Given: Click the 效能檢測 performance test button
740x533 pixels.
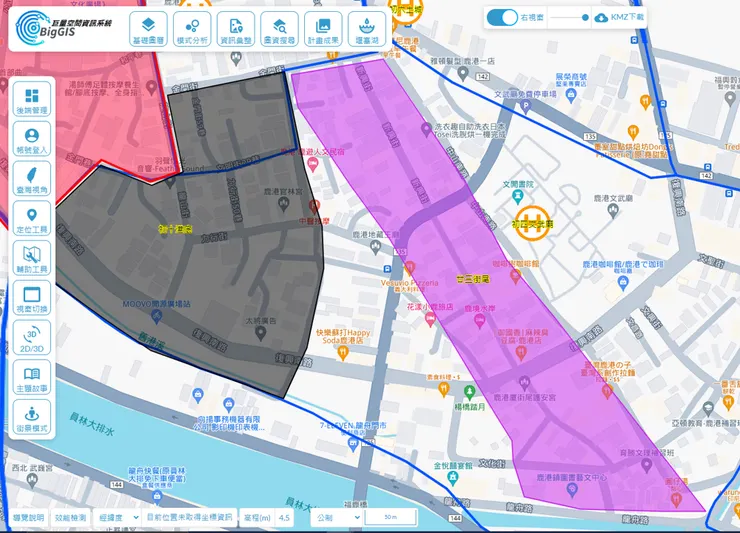Looking at the screenshot, I should tap(70, 517).
